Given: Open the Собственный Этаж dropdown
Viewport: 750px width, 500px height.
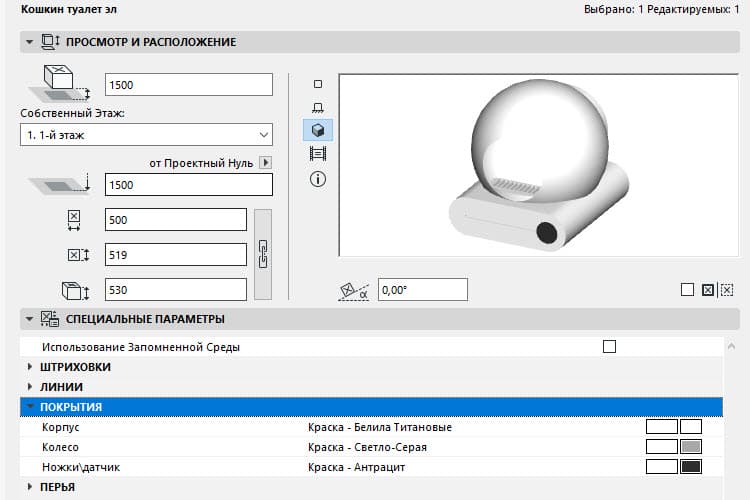Looking at the screenshot, I should (146, 134).
